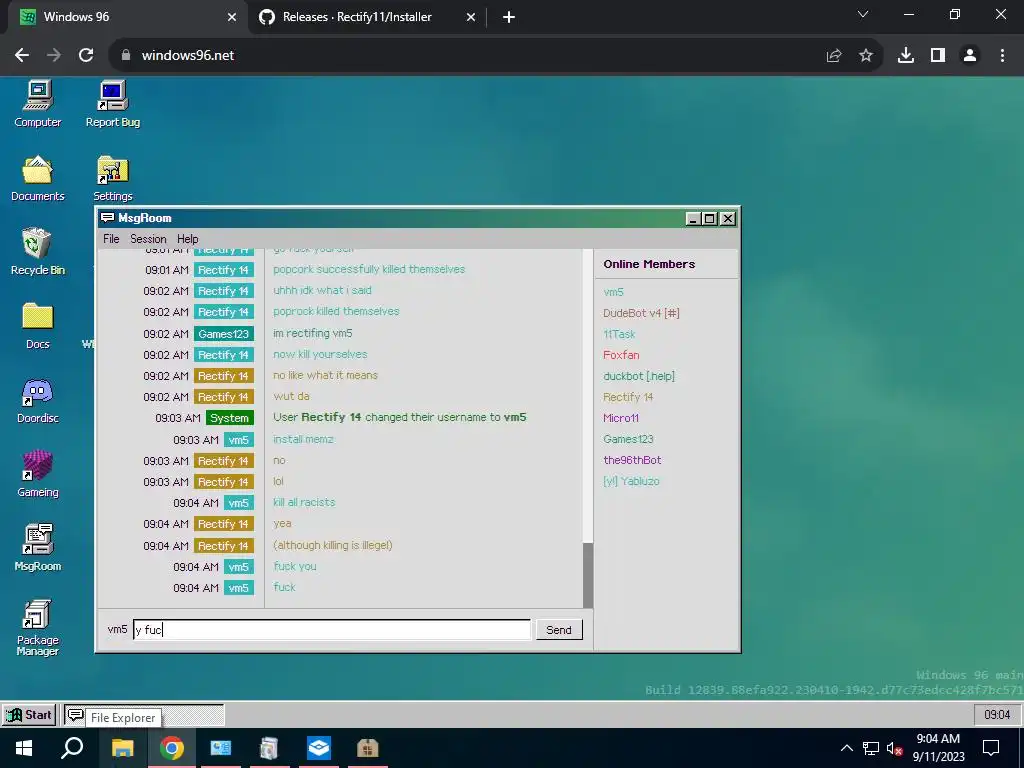Image resolution: width=1024 pixels, height=768 pixels.
Task: Open the Windows notification center
Action: click(x=991, y=748)
